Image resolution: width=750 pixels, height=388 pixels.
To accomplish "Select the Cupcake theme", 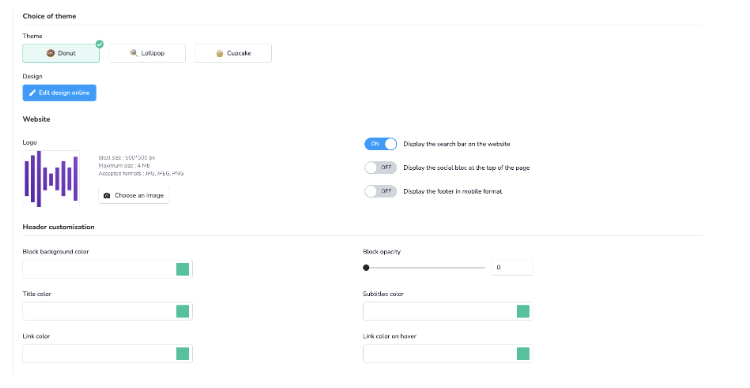I will [x=233, y=54].
